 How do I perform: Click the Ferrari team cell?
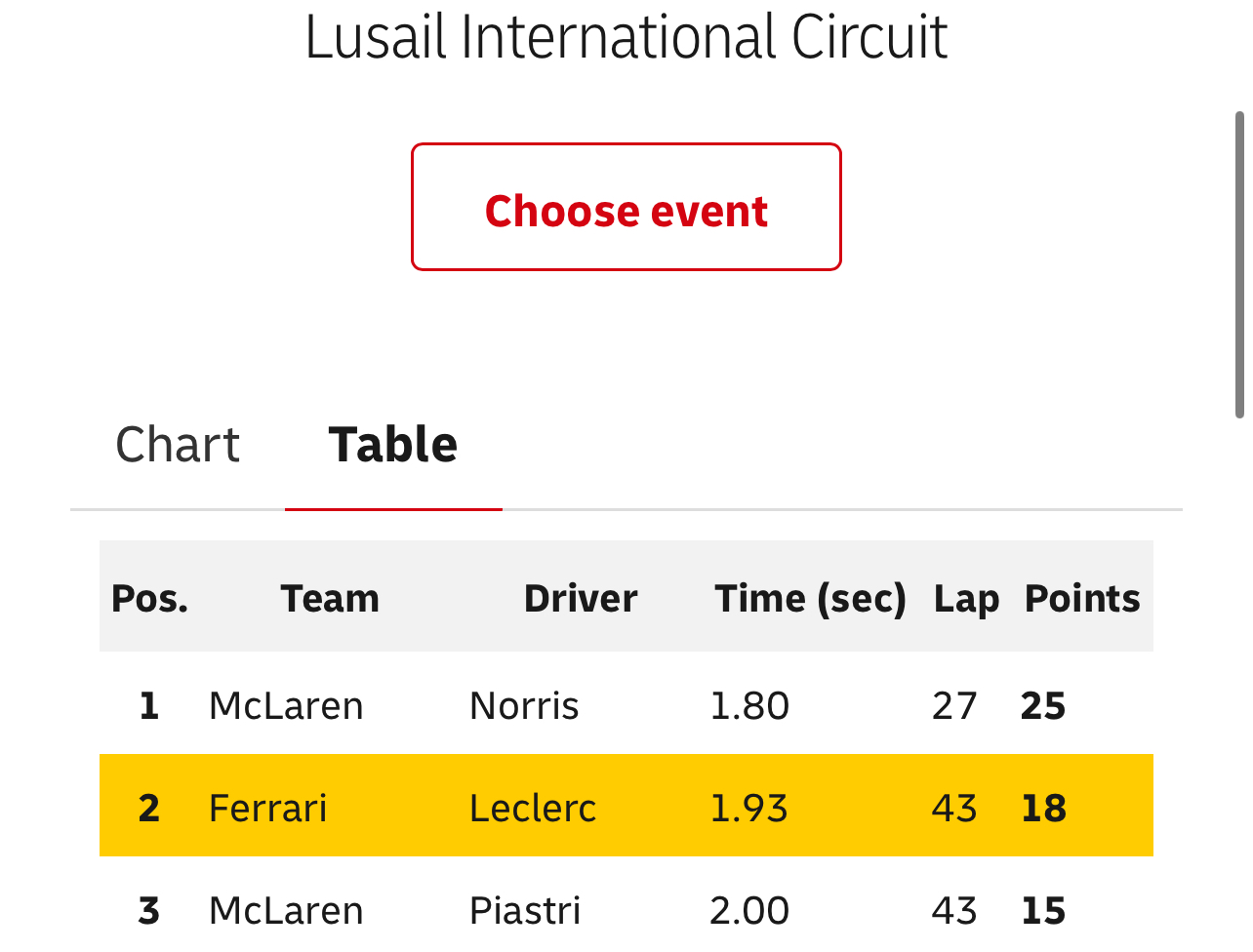[x=268, y=808]
